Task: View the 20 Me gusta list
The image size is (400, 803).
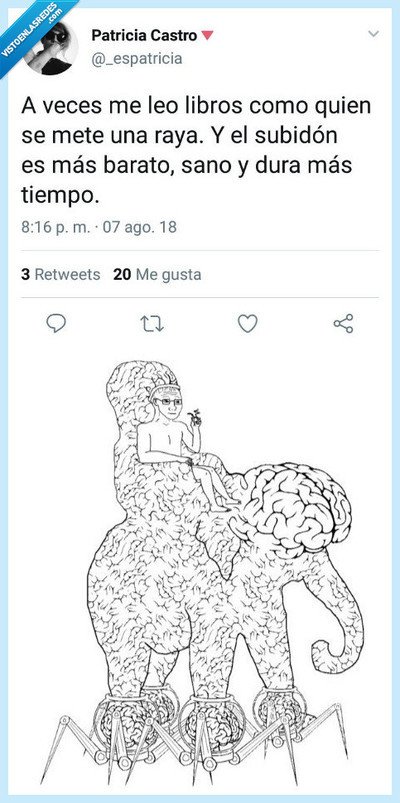Action: (x=157, y=275)
